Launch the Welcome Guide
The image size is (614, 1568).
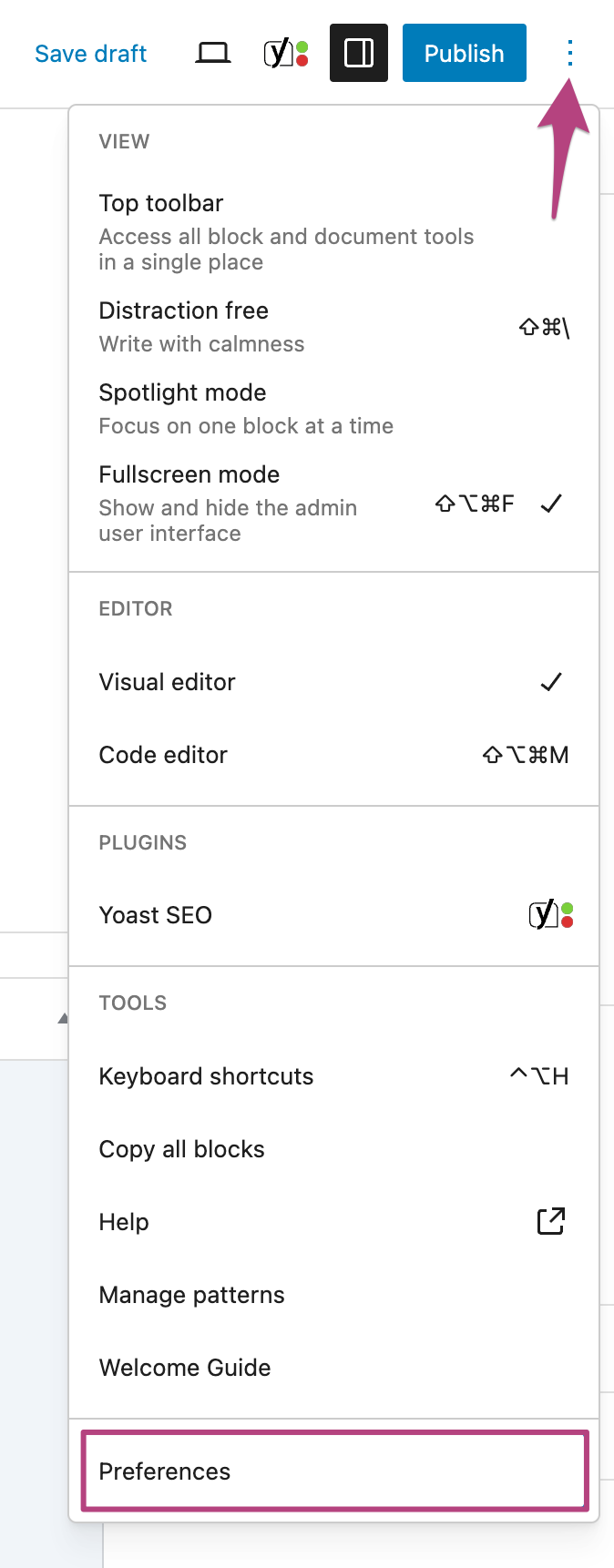click(185, 1368)
